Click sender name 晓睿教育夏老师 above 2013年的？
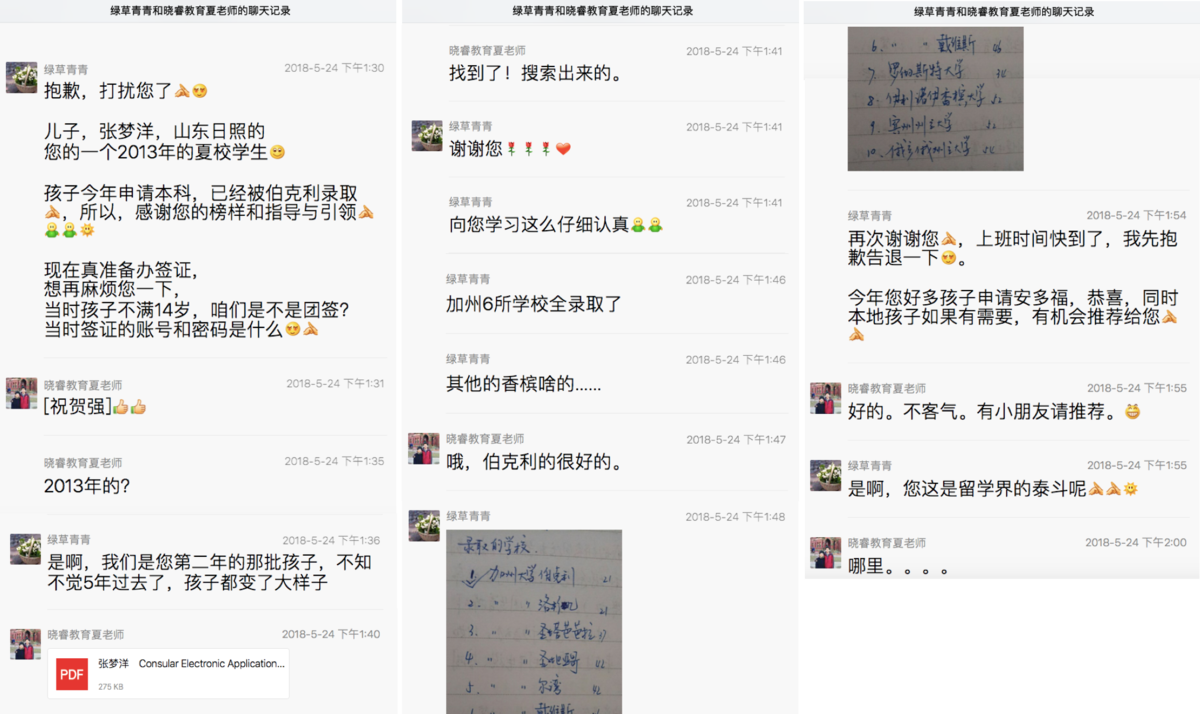This screenshot has height=714, width=1200. point(83,463)
